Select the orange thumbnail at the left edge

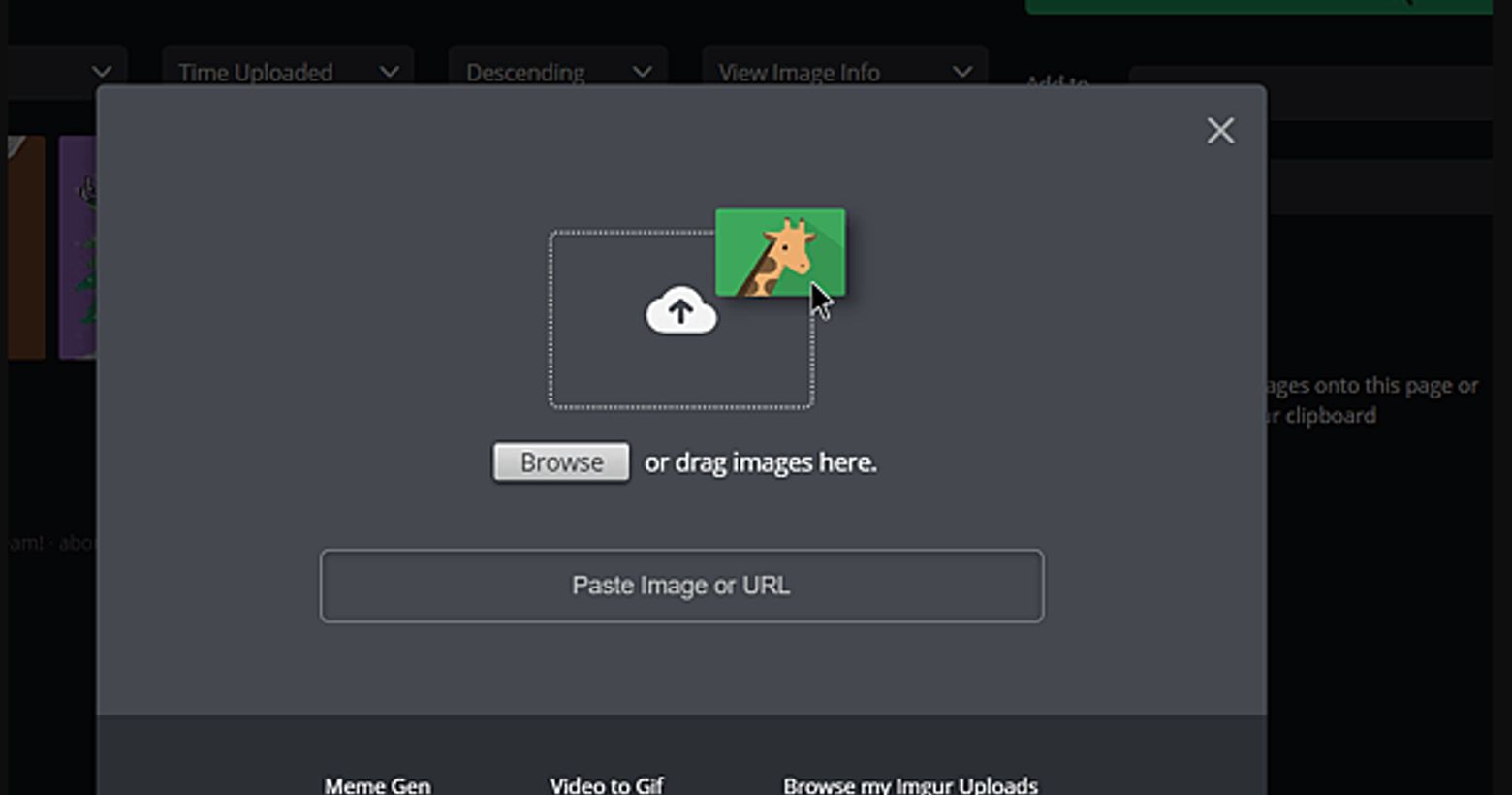[26, 247]
